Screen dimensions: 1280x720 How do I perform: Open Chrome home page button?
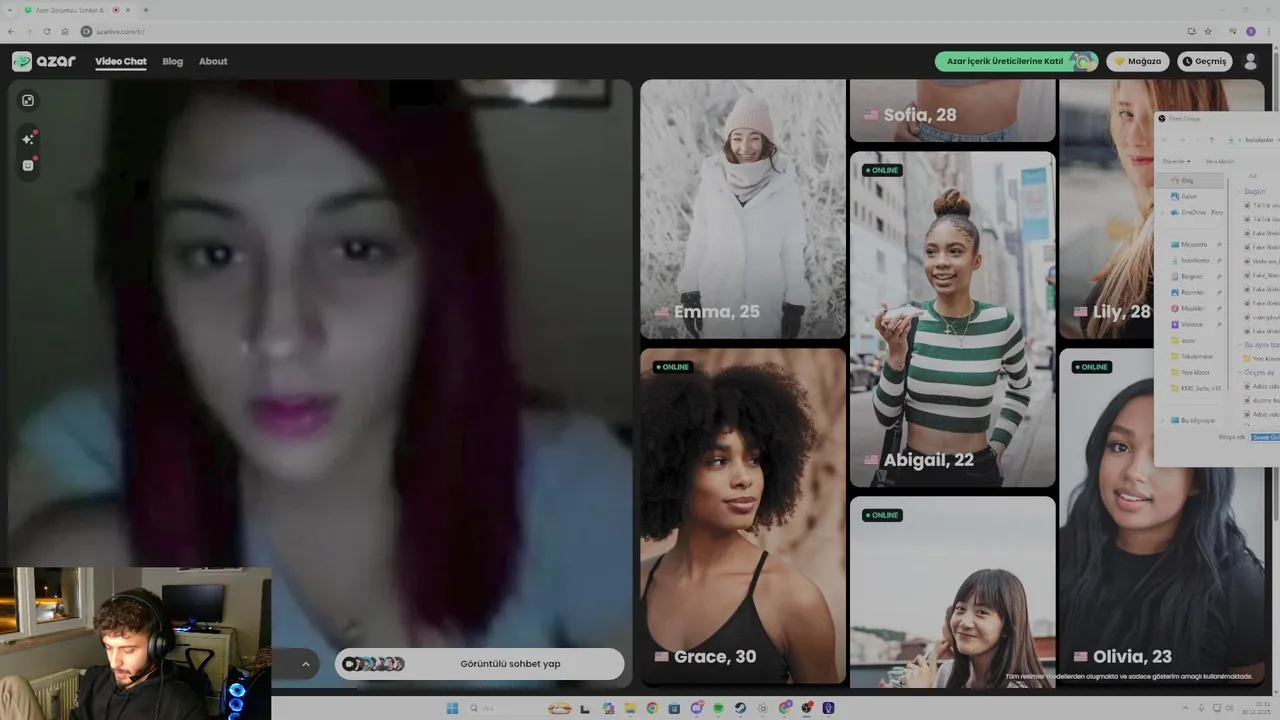pyautogui.click(x=63, y=31)
